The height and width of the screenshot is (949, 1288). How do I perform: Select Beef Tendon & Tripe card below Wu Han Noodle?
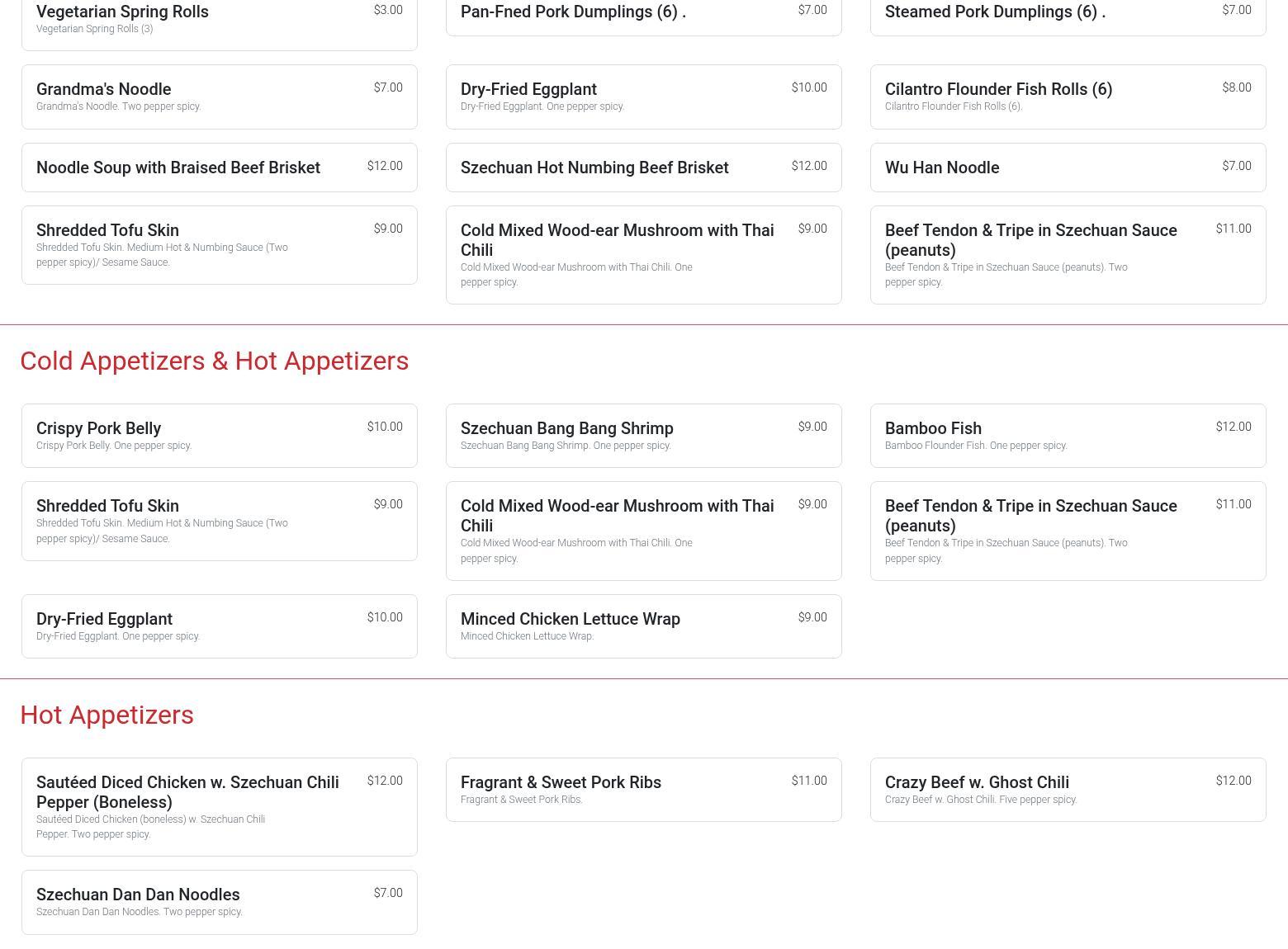1068,255
